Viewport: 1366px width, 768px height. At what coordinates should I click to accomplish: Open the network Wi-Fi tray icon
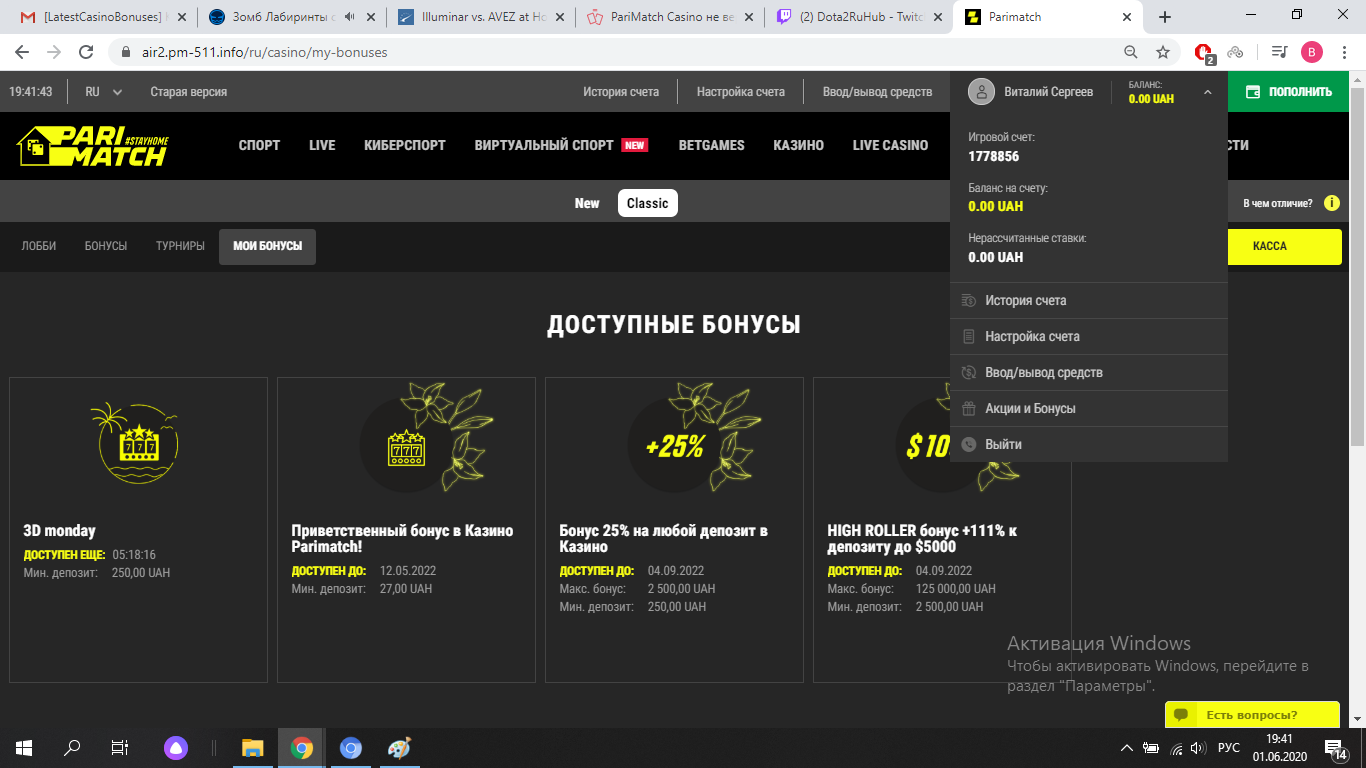pyautogui.click(x=1175, y=748)
